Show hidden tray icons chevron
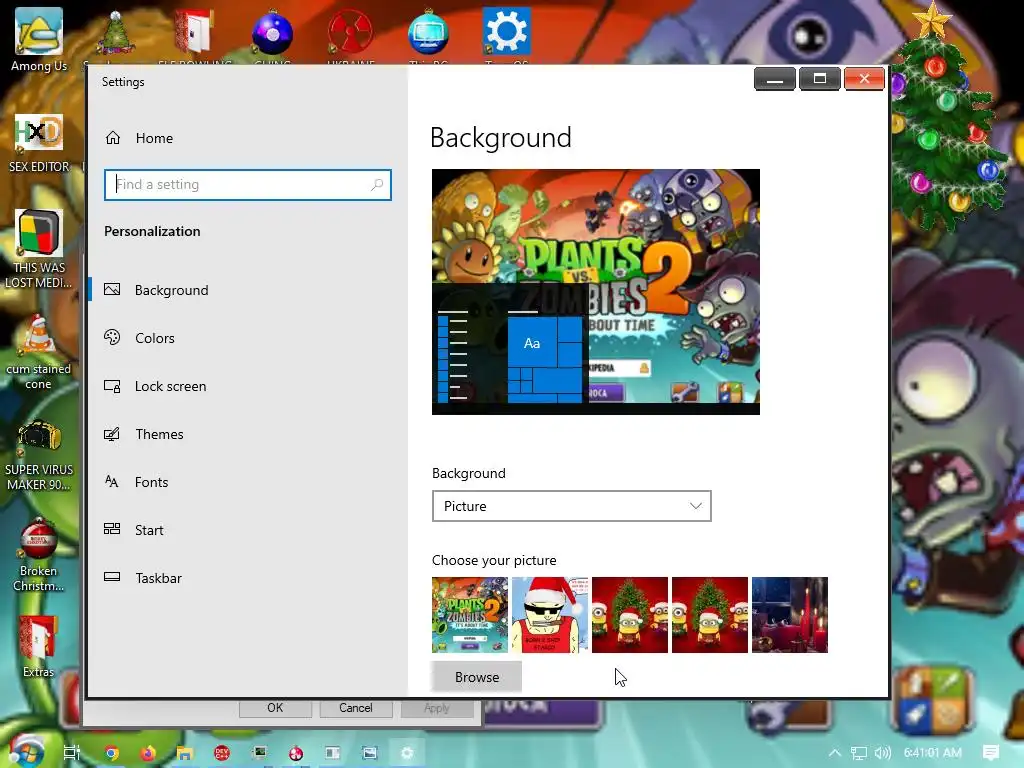Viewport: 1024px width, 768px height. click(x=835, y=753)
